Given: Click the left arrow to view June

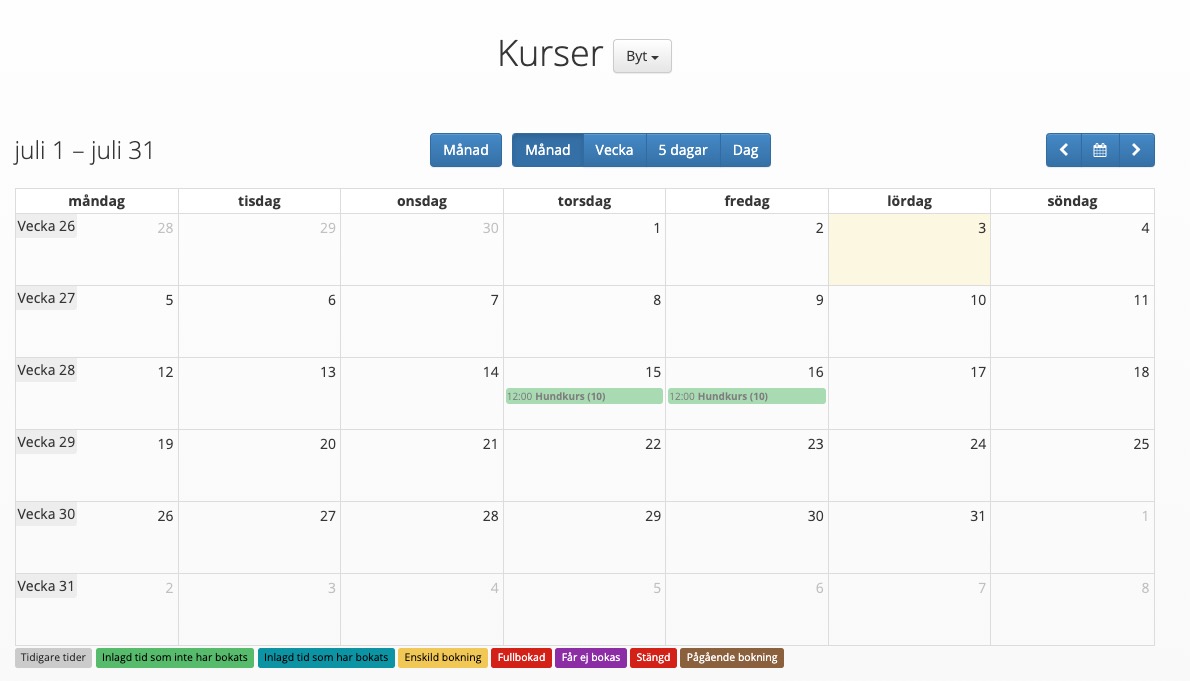Looking at the screenshot, I should point(1064,149).
